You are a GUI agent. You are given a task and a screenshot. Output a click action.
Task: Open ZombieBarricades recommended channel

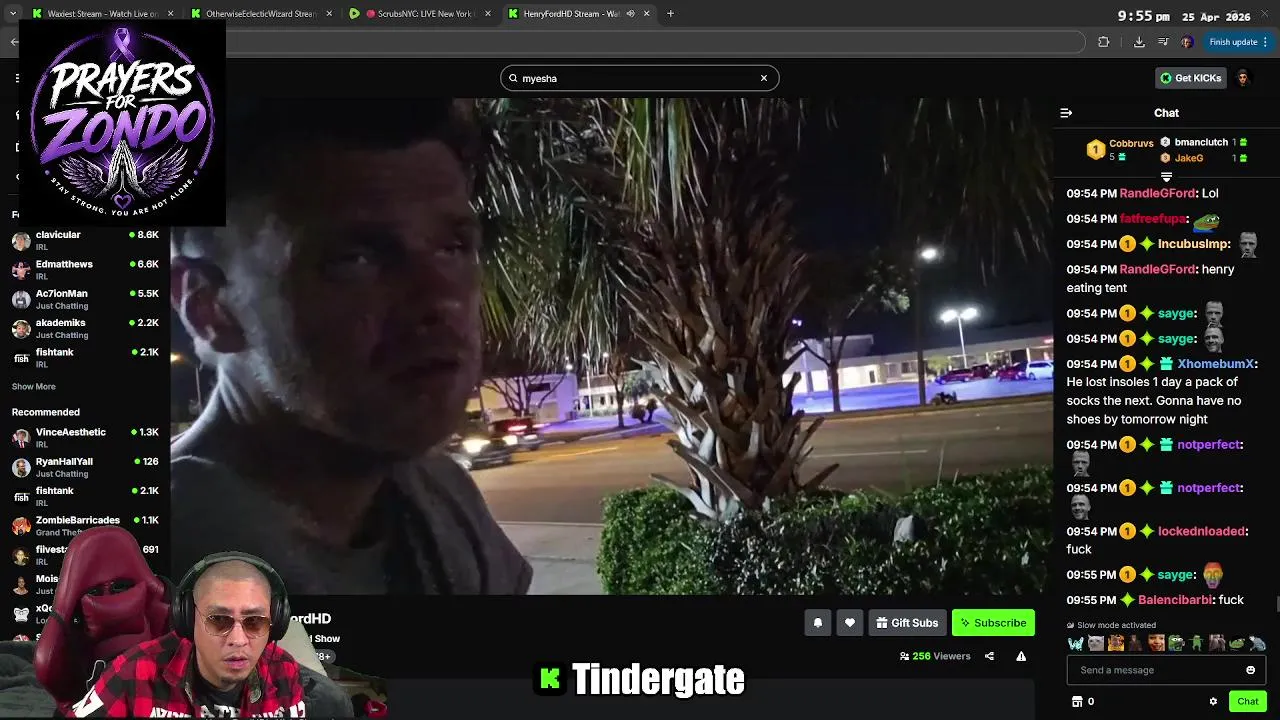pos(85,525)
